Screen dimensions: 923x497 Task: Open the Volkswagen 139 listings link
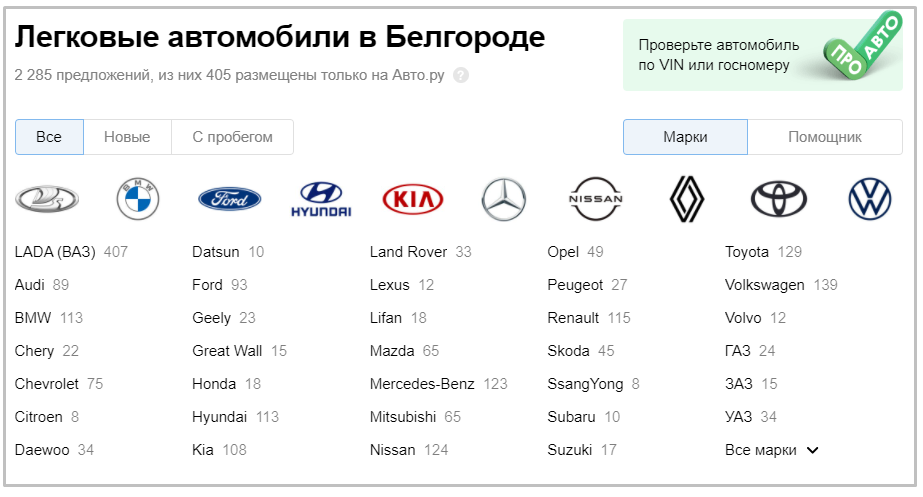point(781,285)
